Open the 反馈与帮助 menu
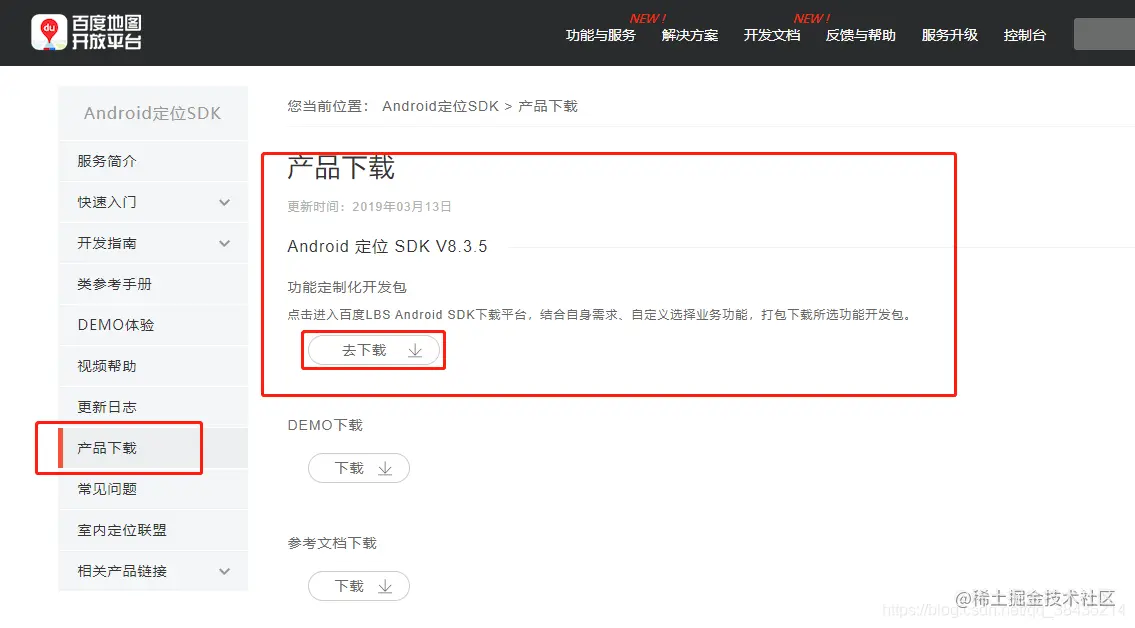This screenshot has width=1135, height=628. pos(861,35)
